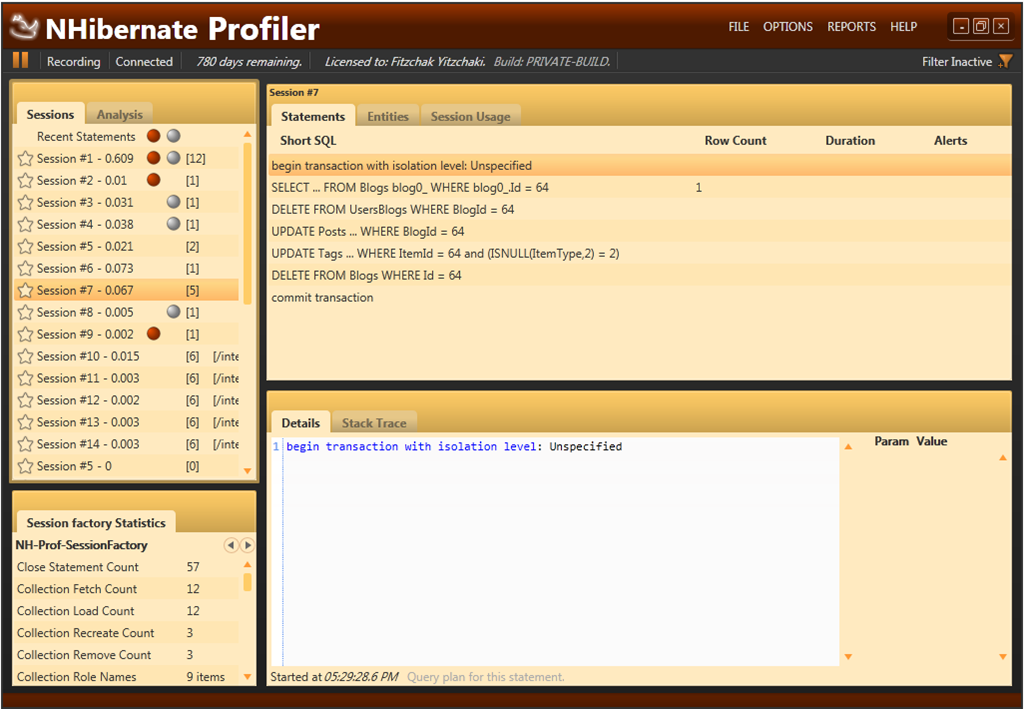Click the star icon for Session #11 - 0.003
1024x709 pixels.
(x=25, y=378)
